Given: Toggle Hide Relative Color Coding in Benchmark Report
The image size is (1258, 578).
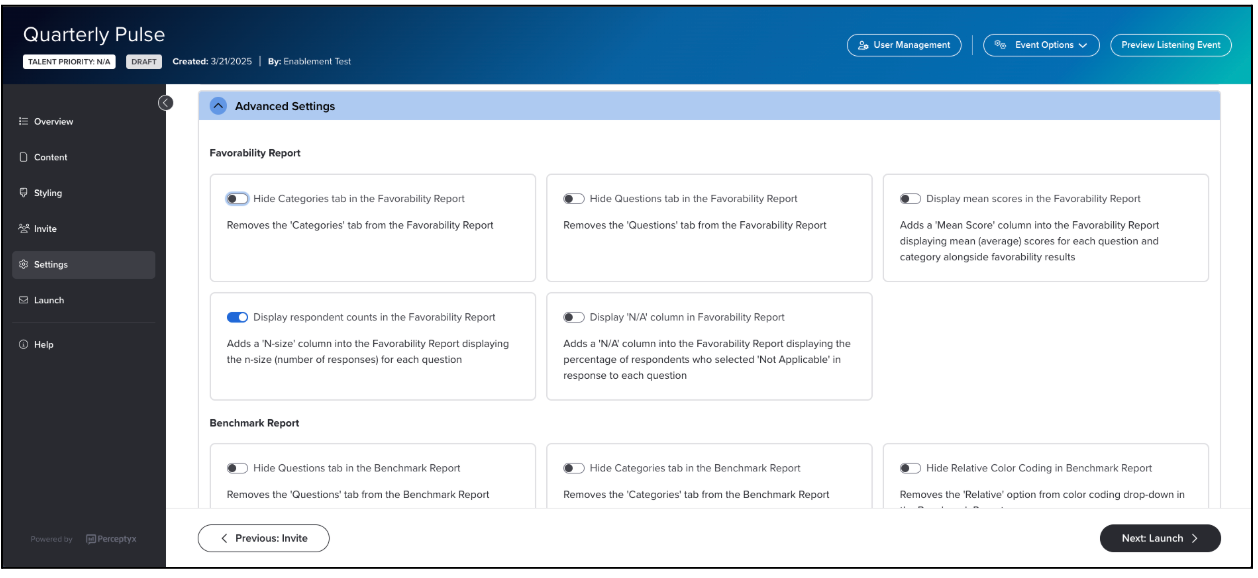Looking at the screenshot, I should coord(910,468).
